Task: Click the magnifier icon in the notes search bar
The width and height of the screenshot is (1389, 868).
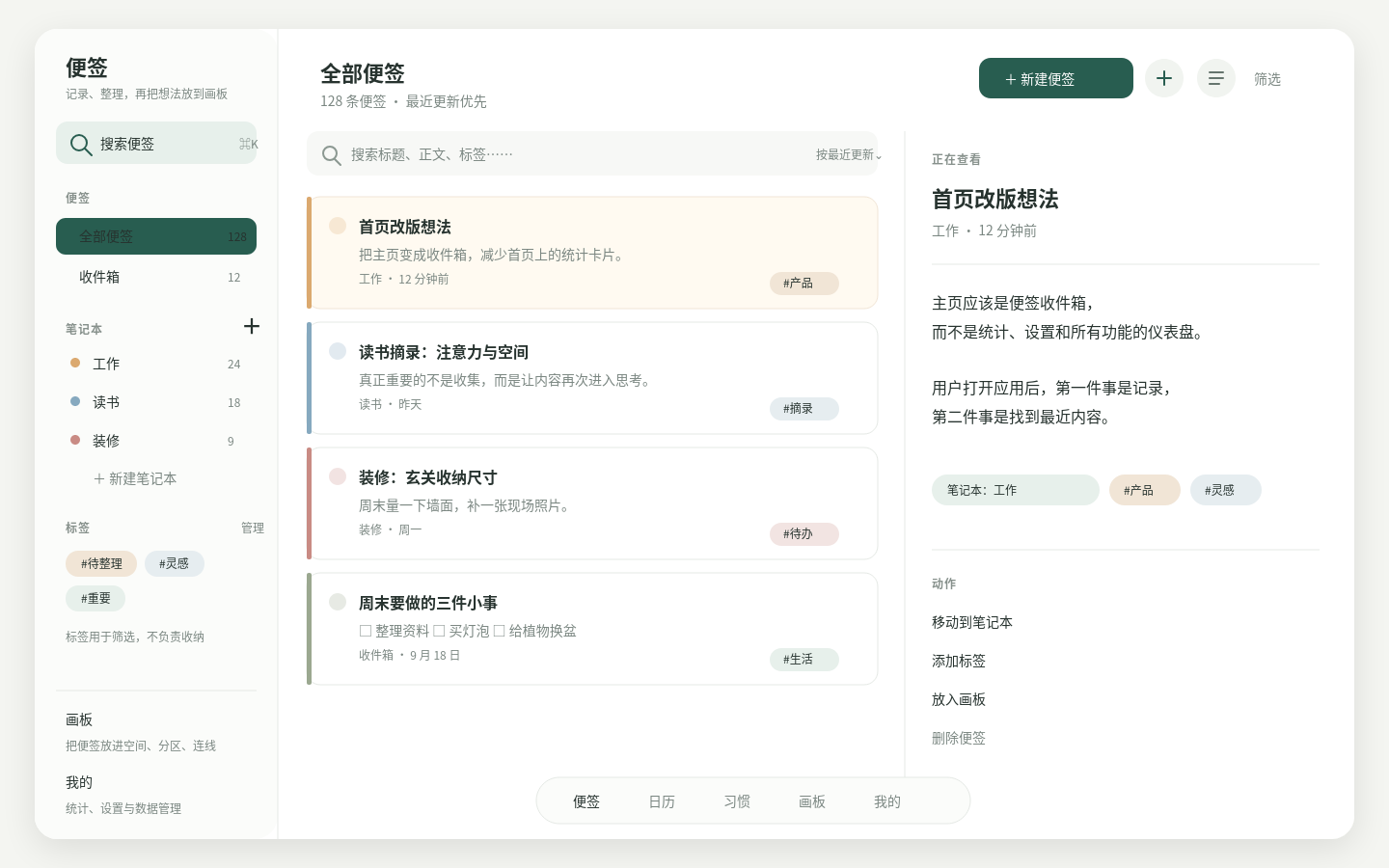Action: click(331, 155)
